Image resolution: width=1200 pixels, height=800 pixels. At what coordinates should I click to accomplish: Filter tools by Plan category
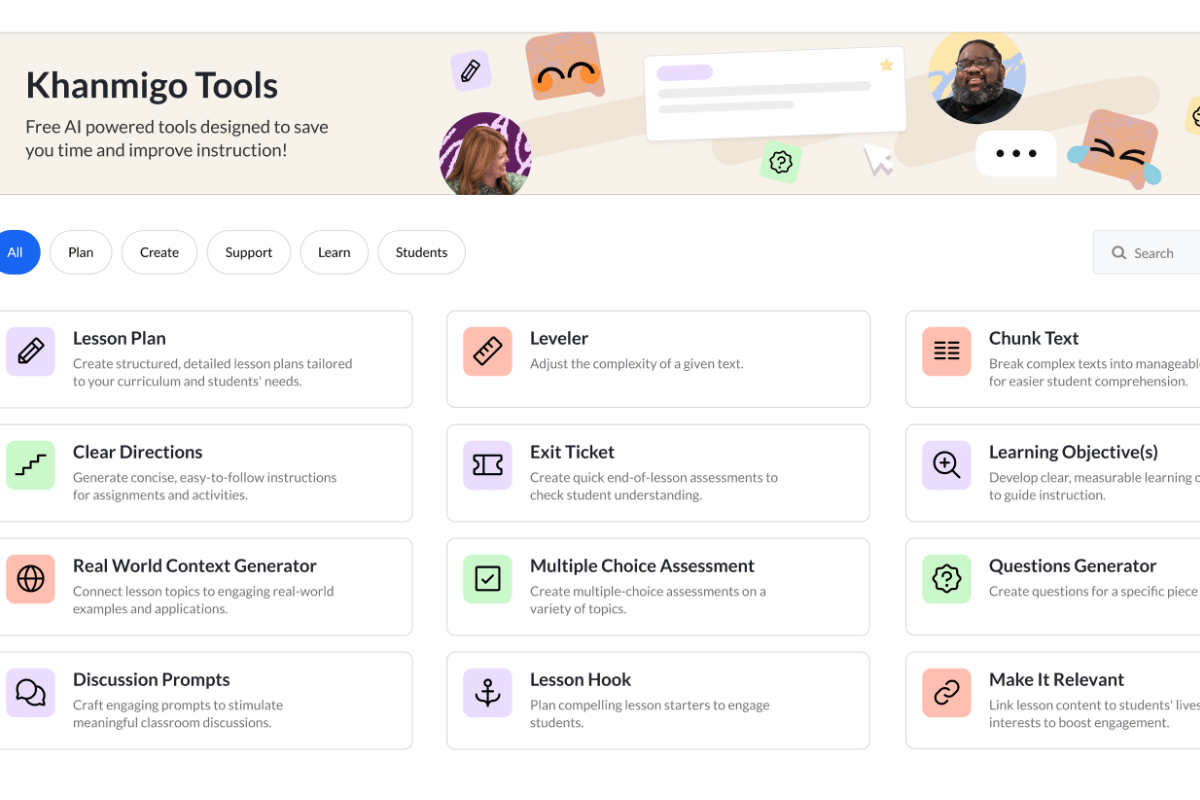(x=81, y=252)
